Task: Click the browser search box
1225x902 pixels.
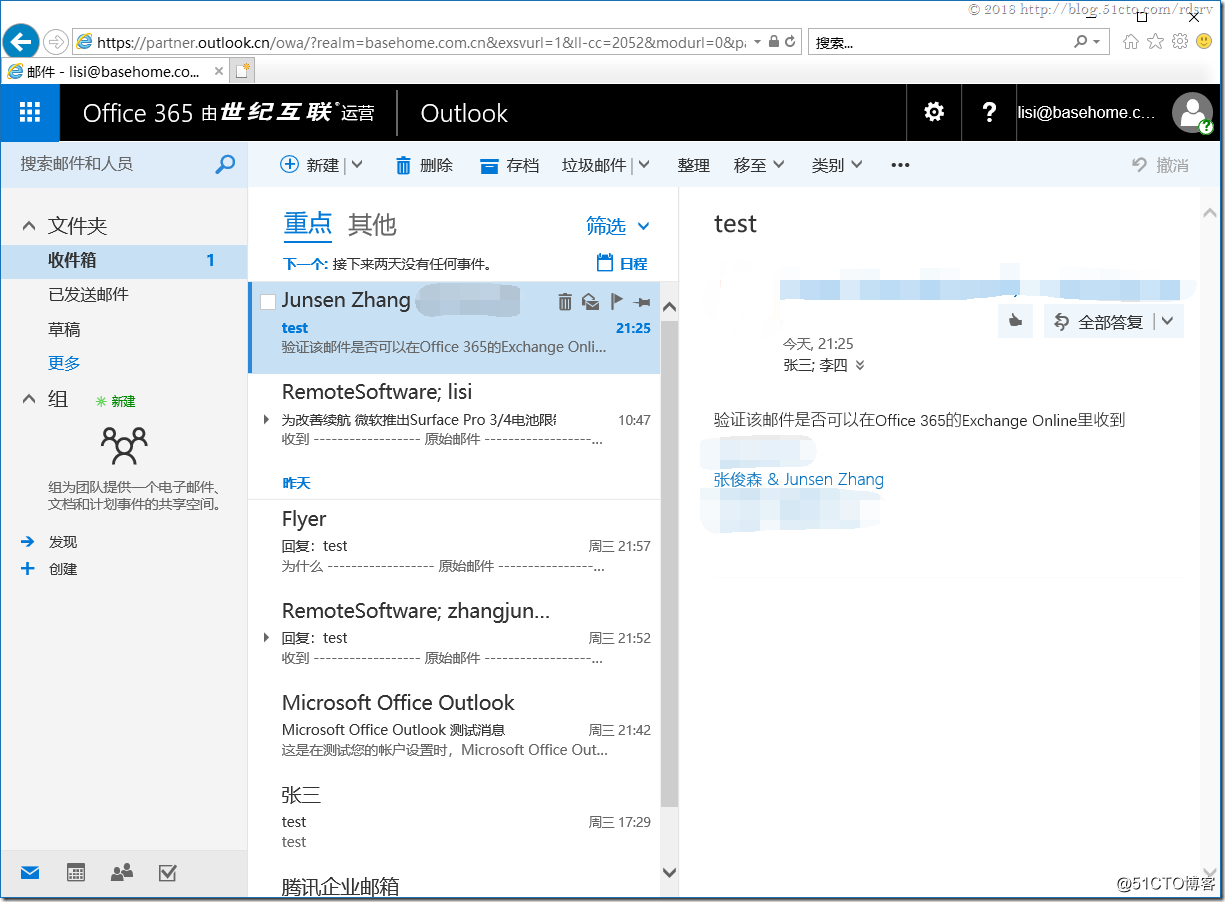Action: [x=940, y=42]
